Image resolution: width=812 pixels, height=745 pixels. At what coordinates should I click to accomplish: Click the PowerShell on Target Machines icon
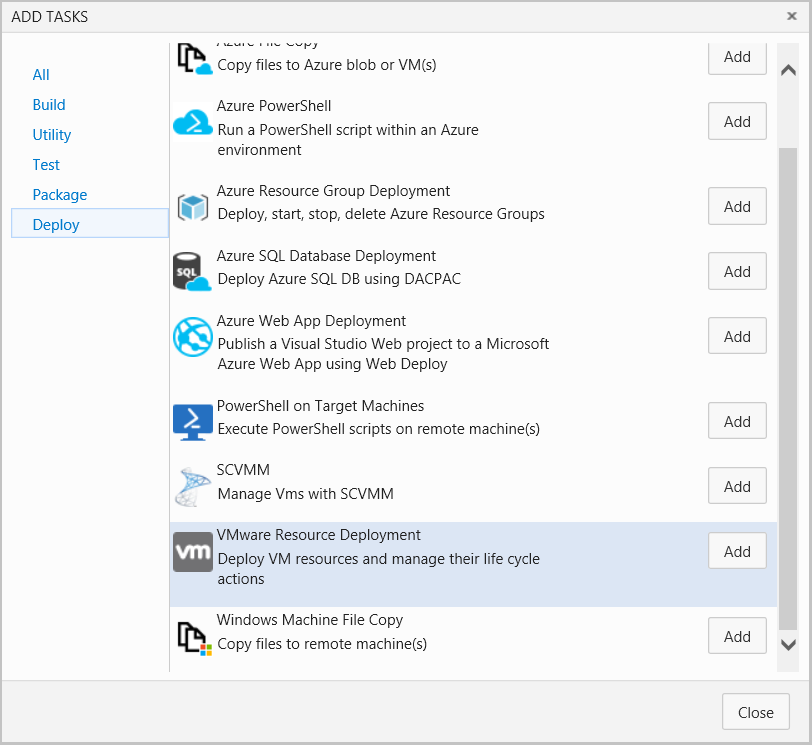[x=193, y=422]
